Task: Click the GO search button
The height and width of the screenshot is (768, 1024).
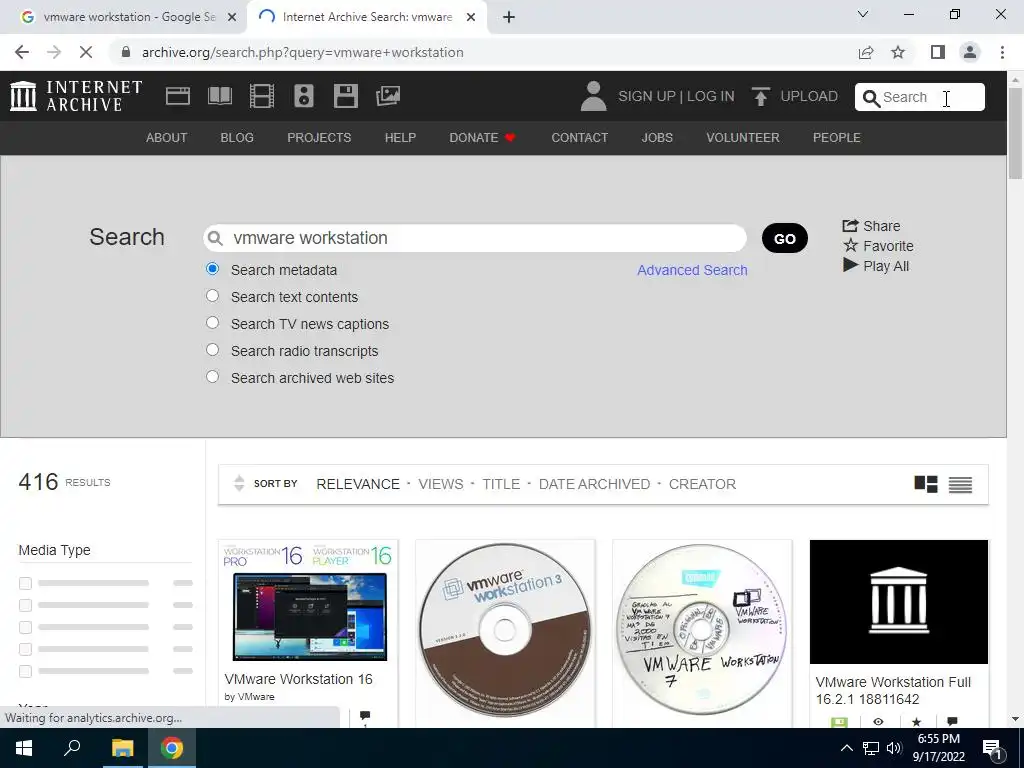Action: 784,238
